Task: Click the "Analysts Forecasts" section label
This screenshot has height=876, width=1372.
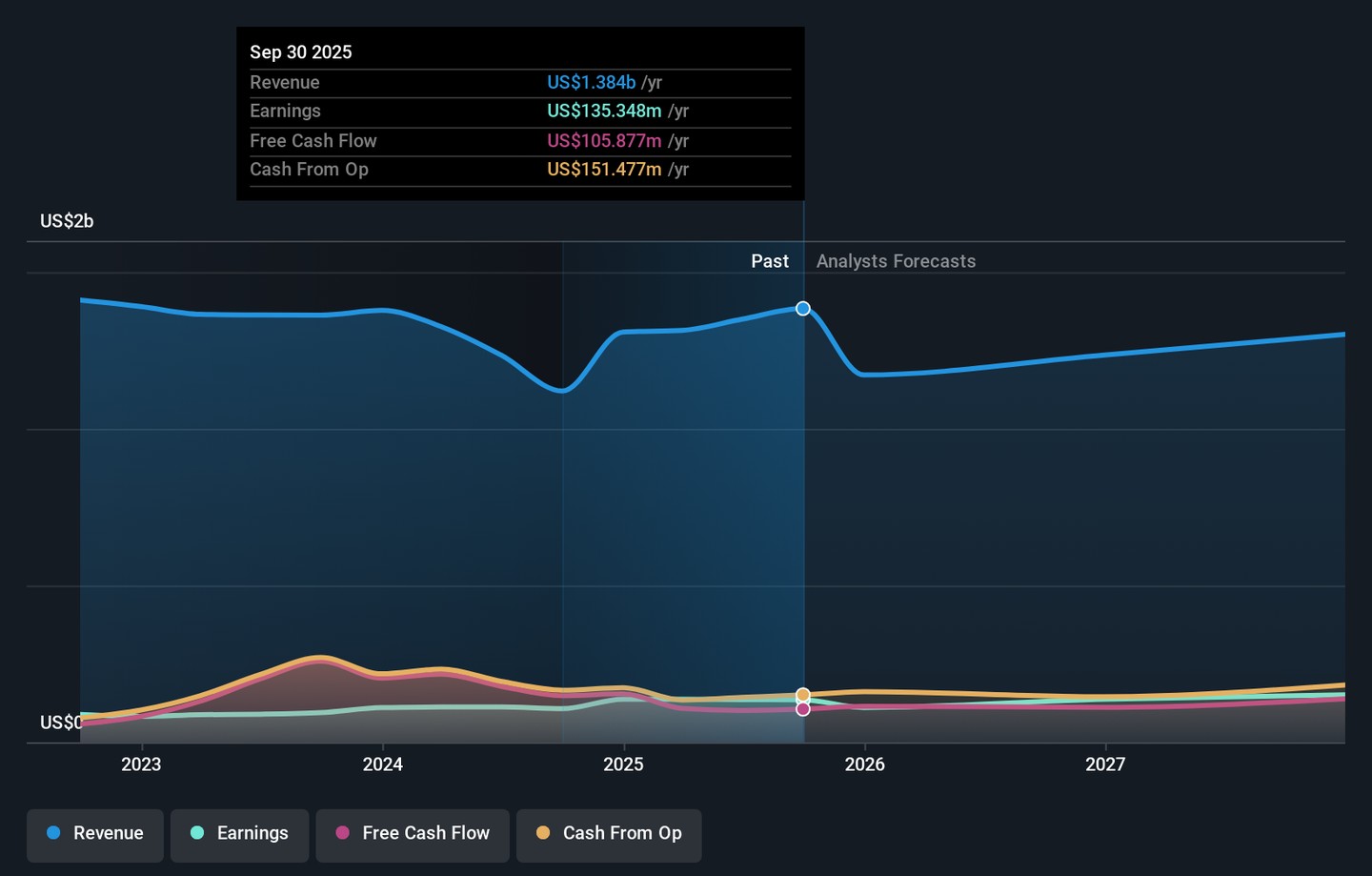Action: pos(896,261)
